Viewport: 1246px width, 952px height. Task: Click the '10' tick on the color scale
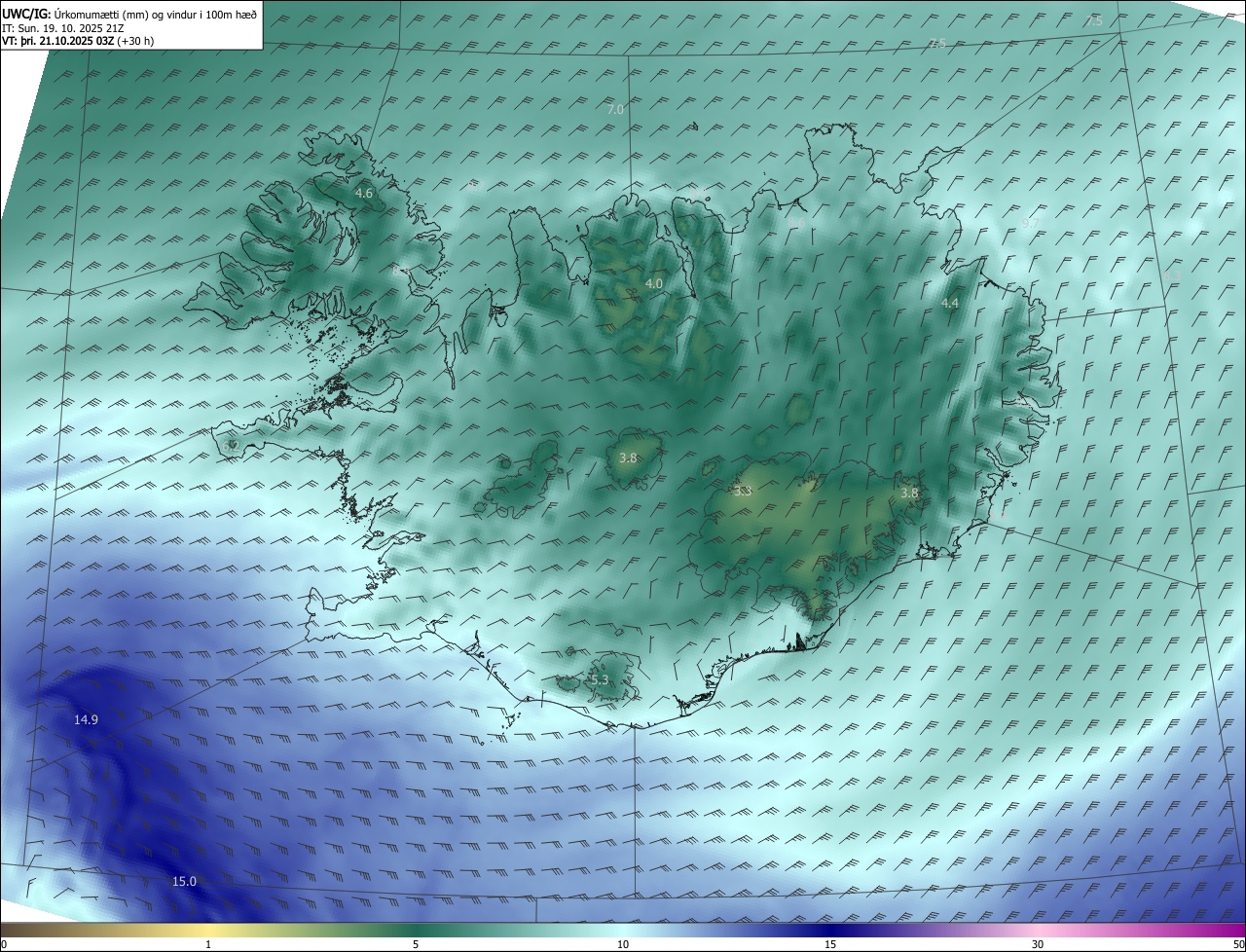point(623,944)
